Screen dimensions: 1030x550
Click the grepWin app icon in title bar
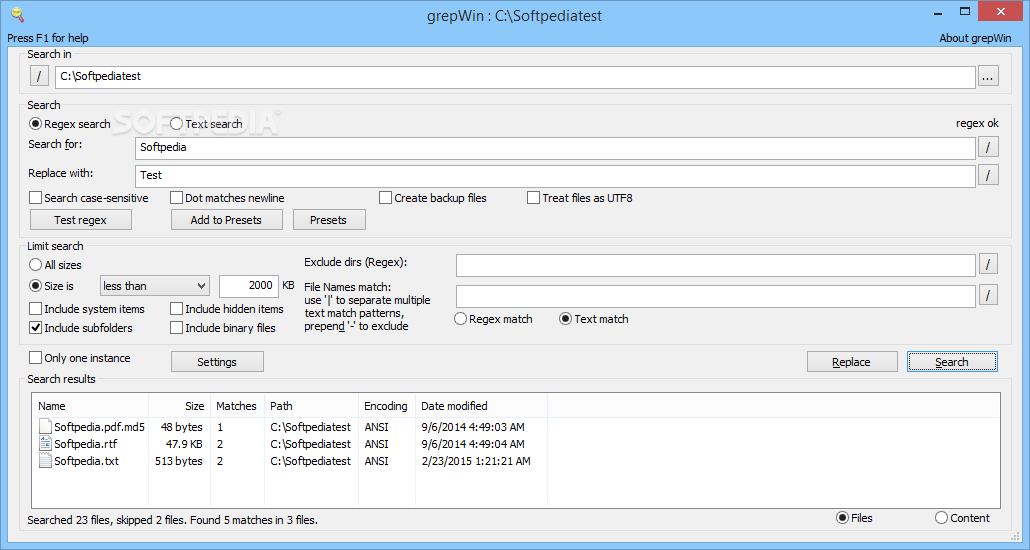pyautogui.click(x=18, y=14)
